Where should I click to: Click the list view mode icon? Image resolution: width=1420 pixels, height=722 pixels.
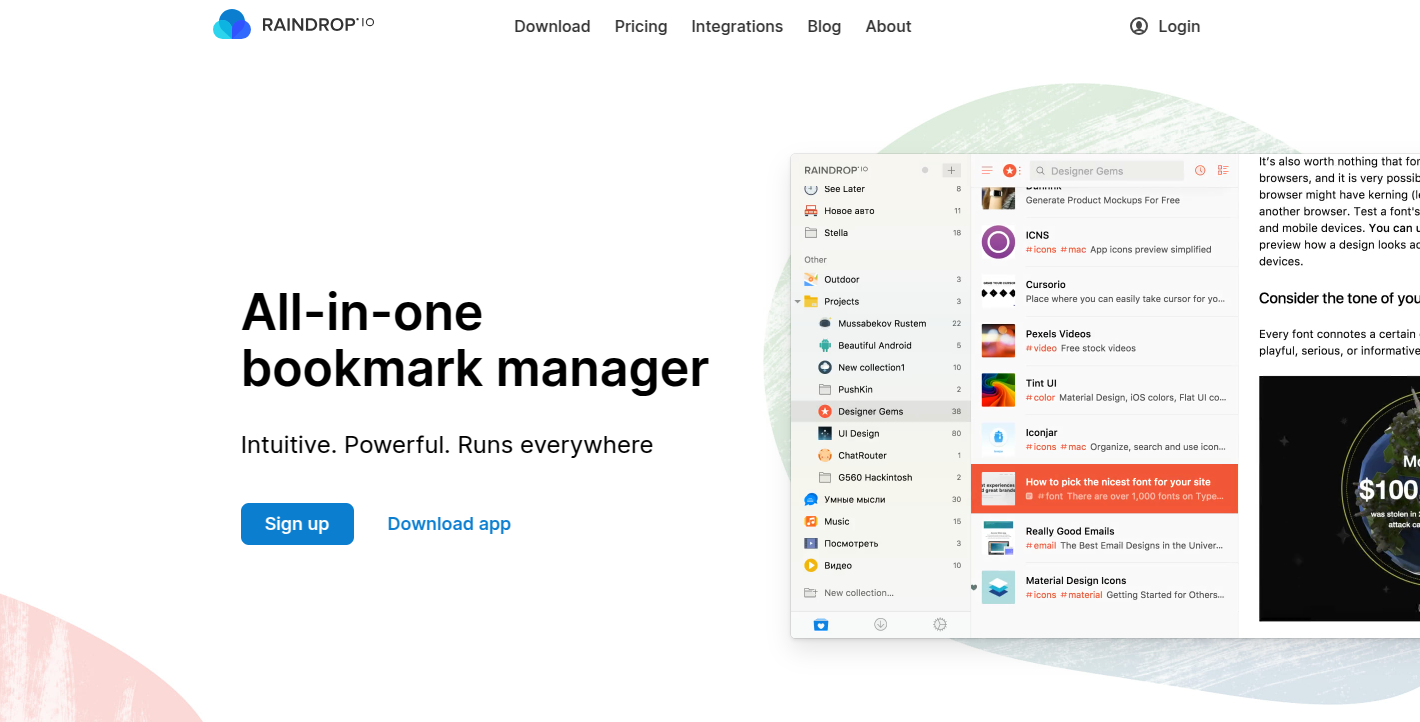(x=1223, y=171)
